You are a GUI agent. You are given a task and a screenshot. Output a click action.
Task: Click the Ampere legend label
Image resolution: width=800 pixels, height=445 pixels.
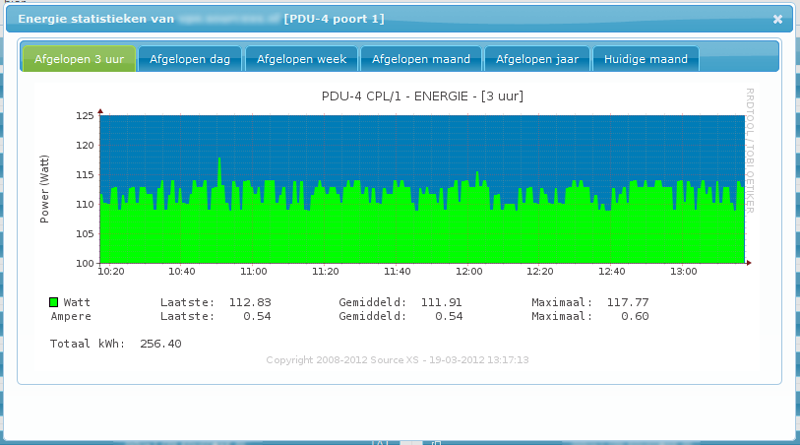[71, 316]
